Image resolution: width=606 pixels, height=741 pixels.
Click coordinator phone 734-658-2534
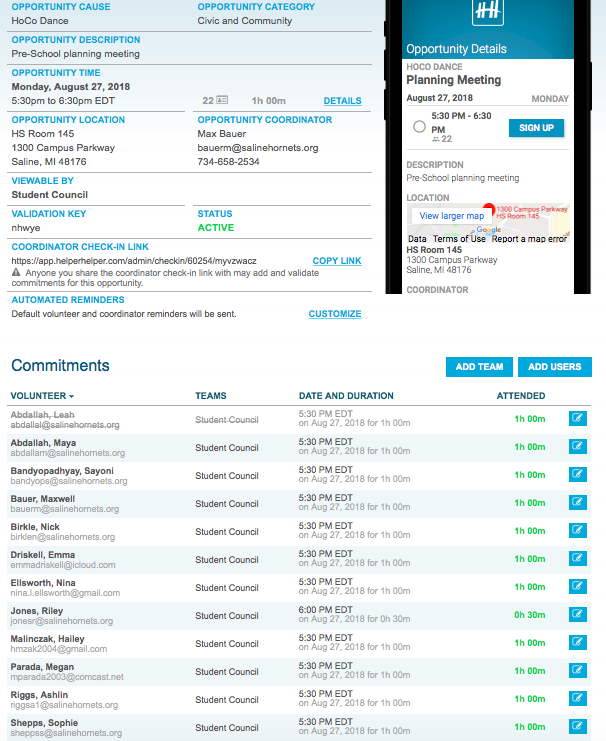pos(228,162)
